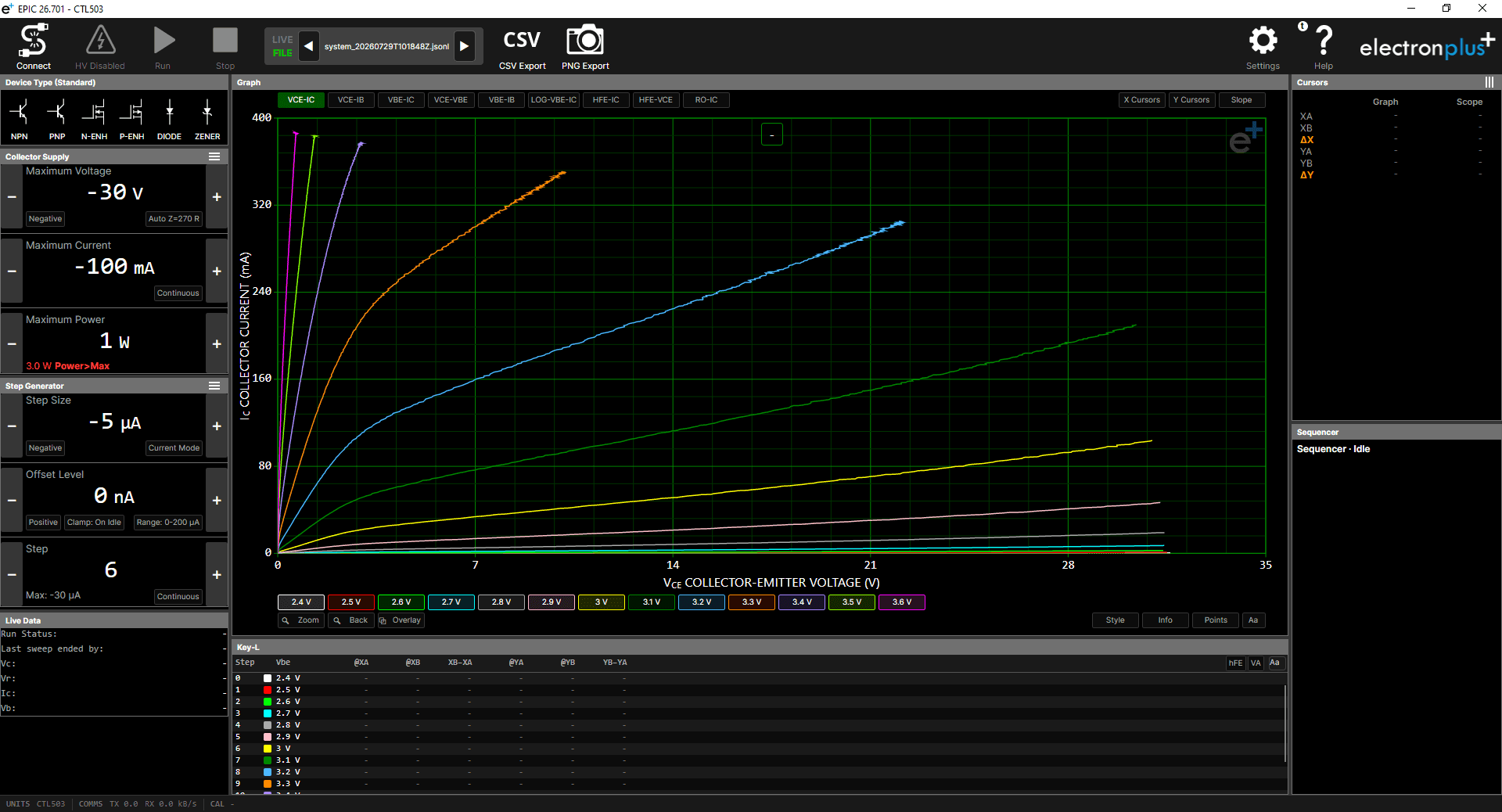This screenshot has width=1502, height=812.
Task: Increase the Offset Level value
Action: tap(217, 501)
